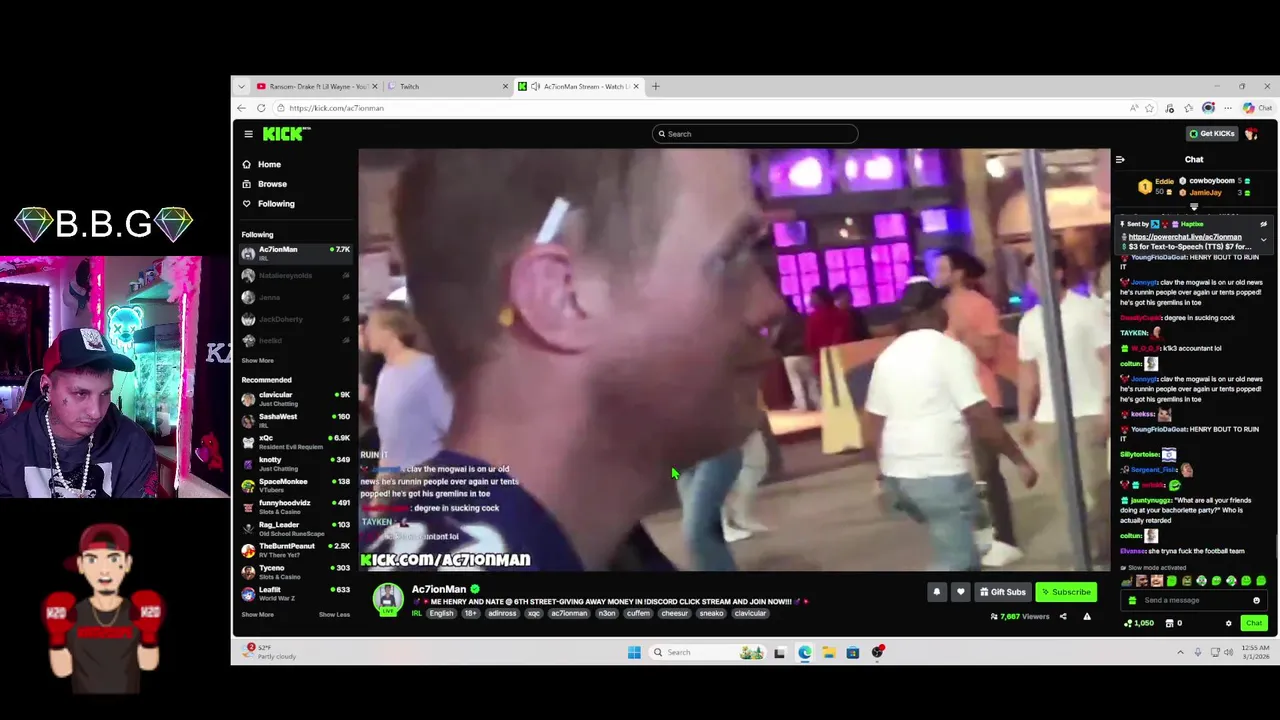
Task: Click Show Less under recommended channels
Action: 334,615
